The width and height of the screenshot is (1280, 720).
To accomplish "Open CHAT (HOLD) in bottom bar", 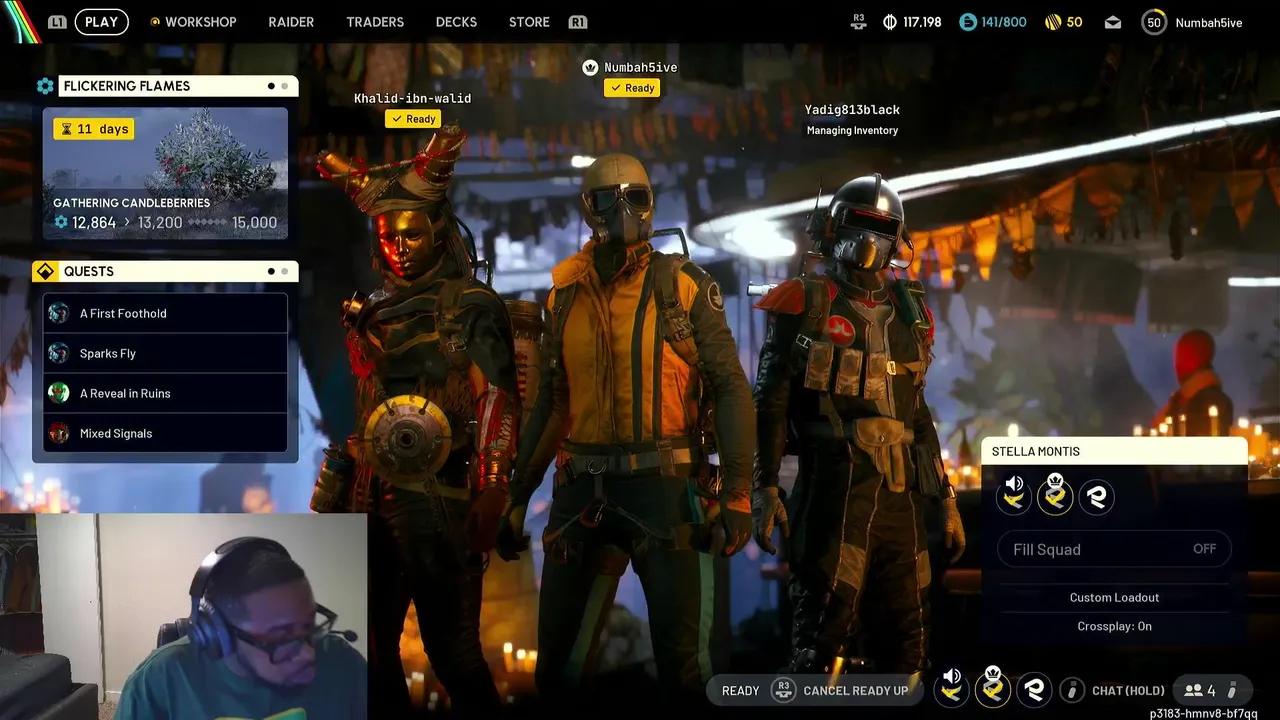I will (1128, 690).
